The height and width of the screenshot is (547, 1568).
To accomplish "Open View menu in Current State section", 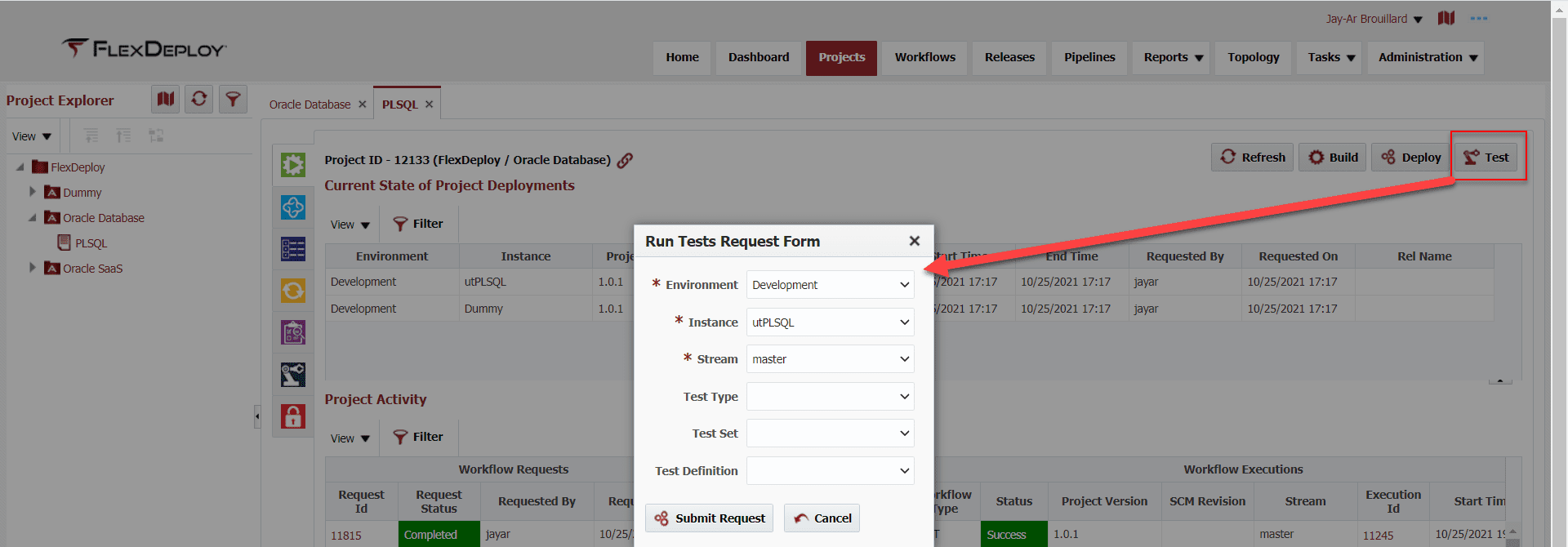I will pyautogui.click(x=350, y=225).
